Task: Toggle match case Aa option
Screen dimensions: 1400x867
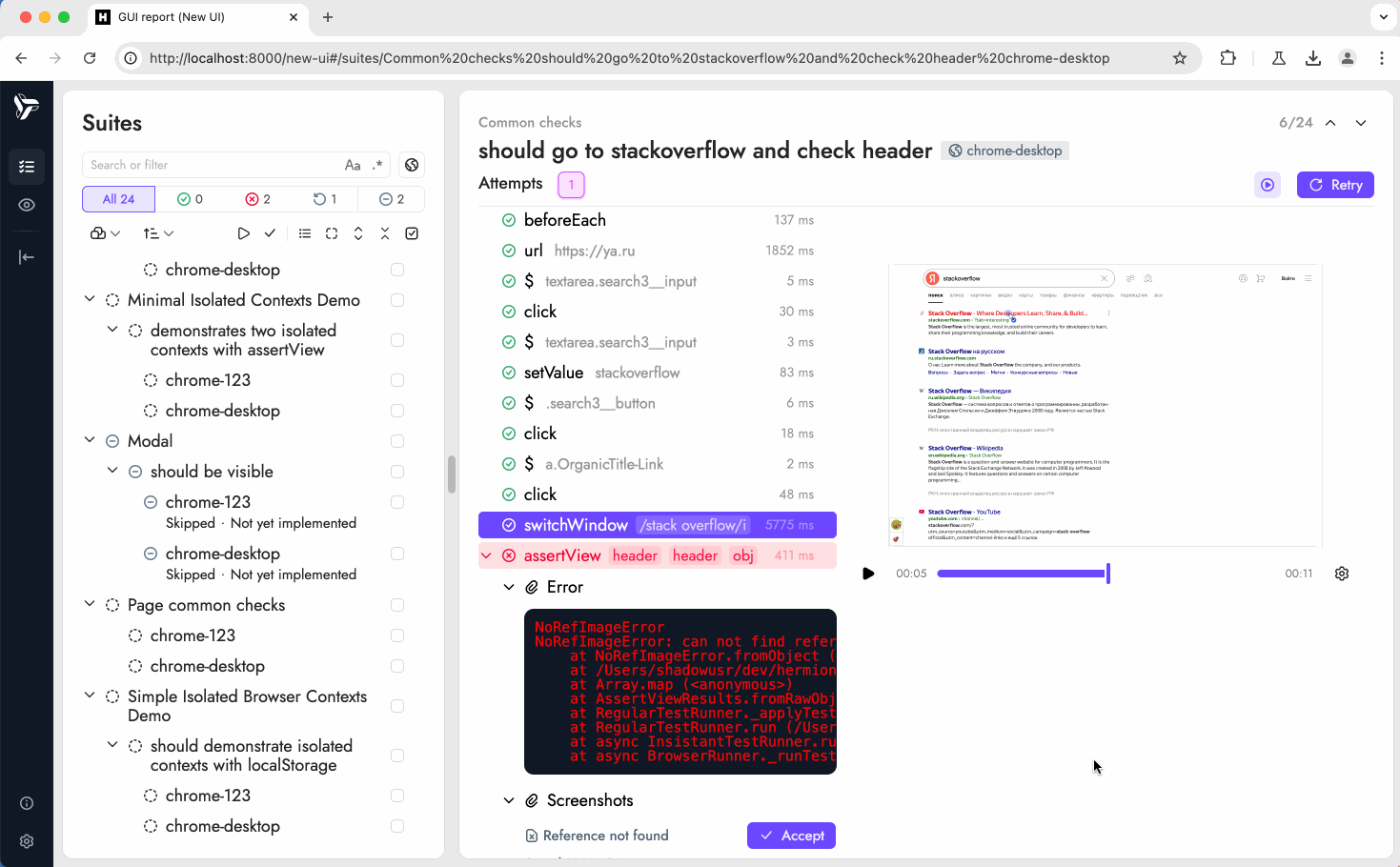Action: pyautogui.click(x=353, y=165)
